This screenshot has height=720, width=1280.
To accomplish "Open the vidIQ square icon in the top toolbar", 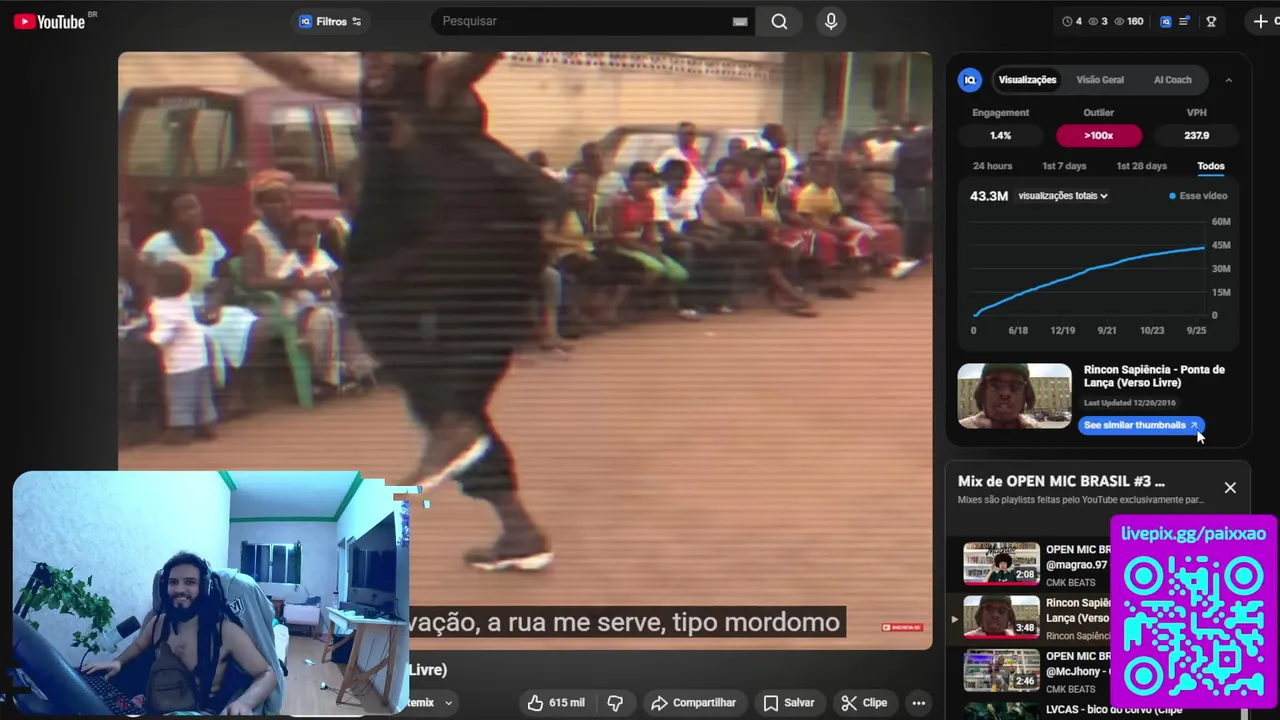I will 1165,21.
